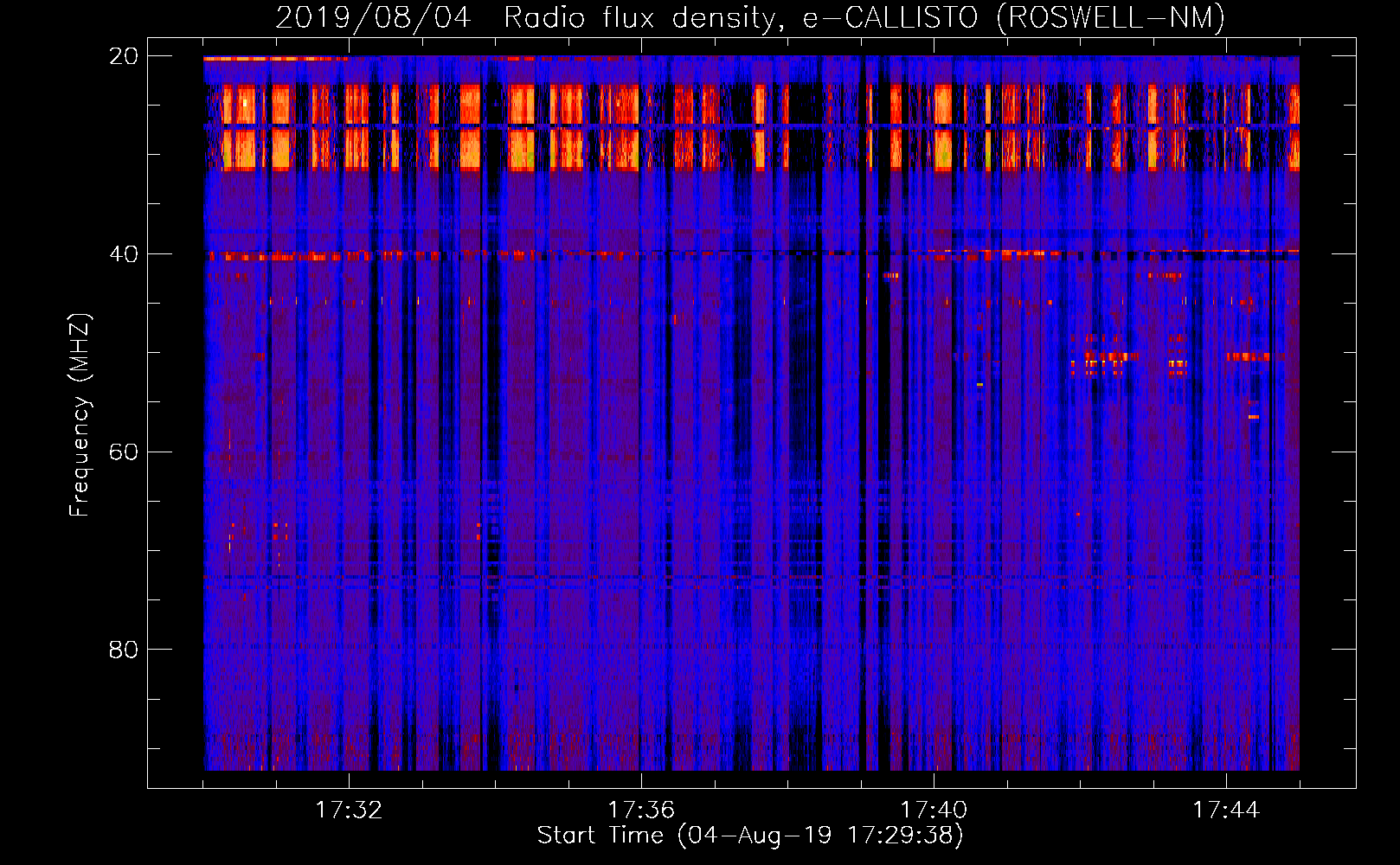
Task: Click the frequency tick label "20"
Action: pos(124,55)
